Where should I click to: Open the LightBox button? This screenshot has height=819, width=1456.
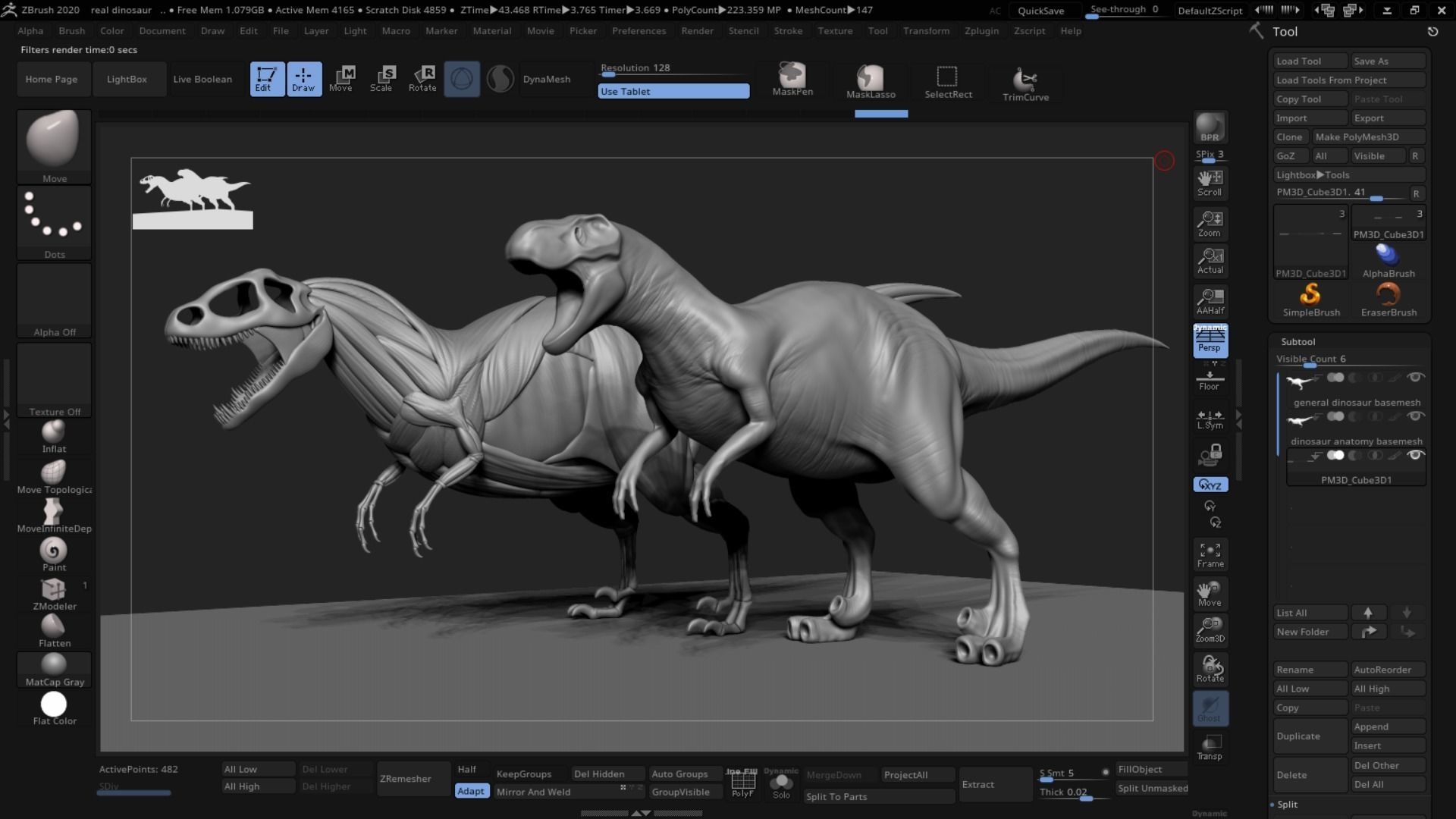pos(127,79)
